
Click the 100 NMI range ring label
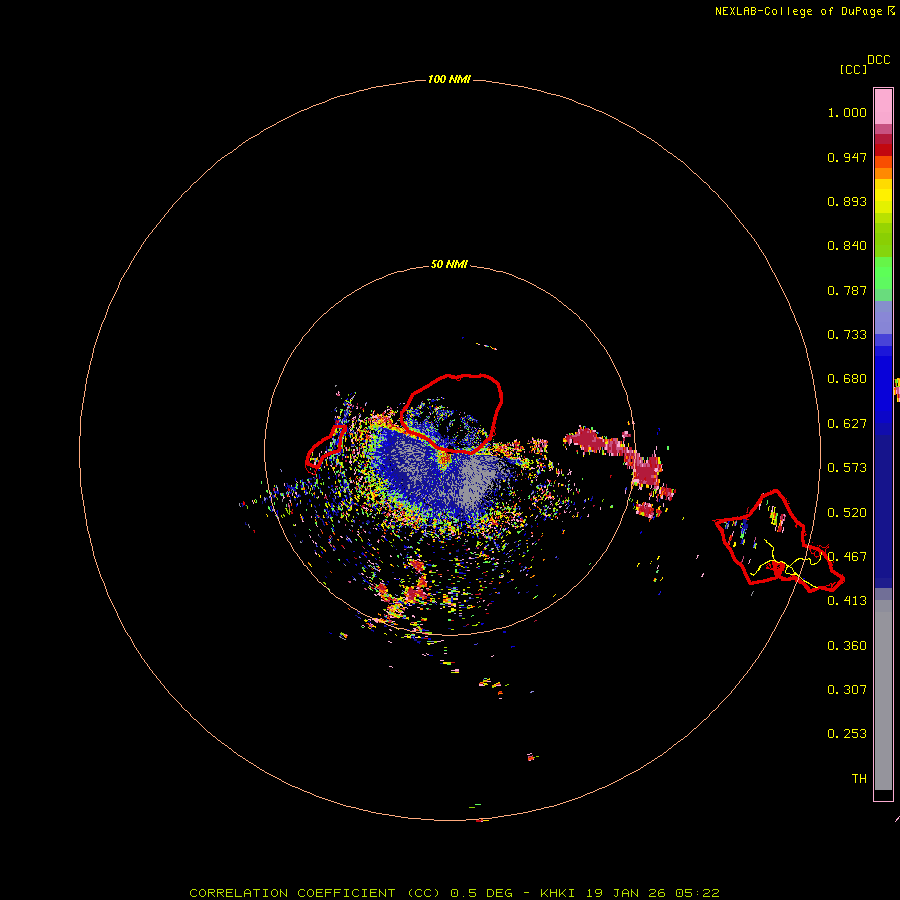click(x=449, y=79)
